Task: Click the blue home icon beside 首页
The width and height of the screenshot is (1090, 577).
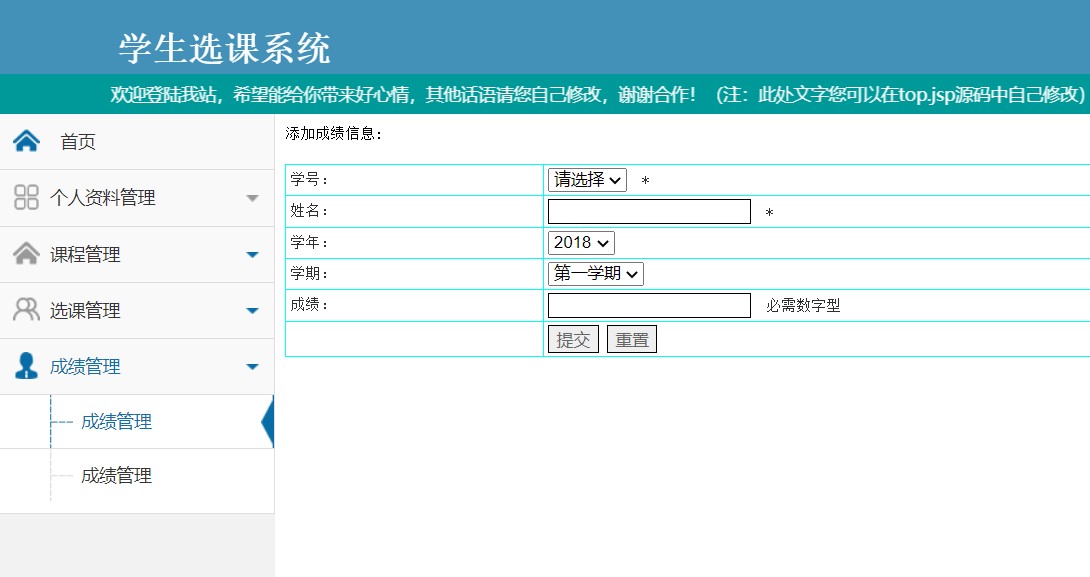Action: (26, 141)
